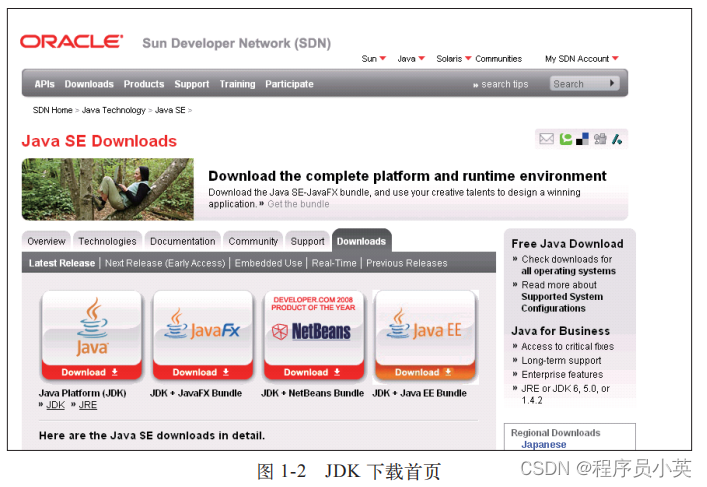Screen dimensions: 707x487
Task: Click the Java coffee cup logo
Action: point(92,327)
